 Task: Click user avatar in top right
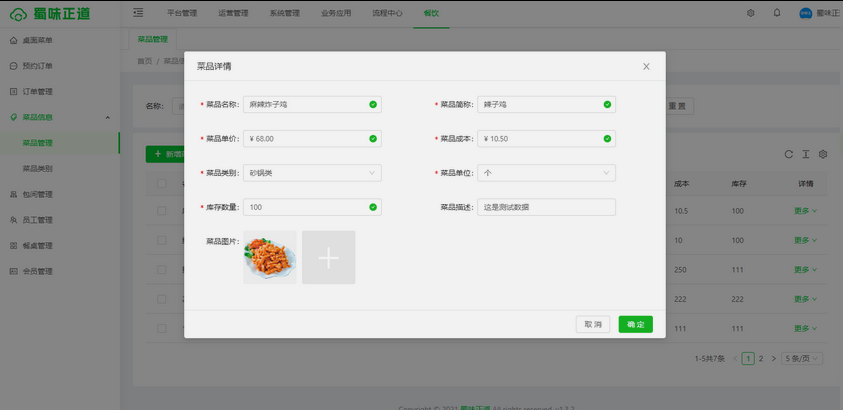pyautogui.click(x=805, y=13)
